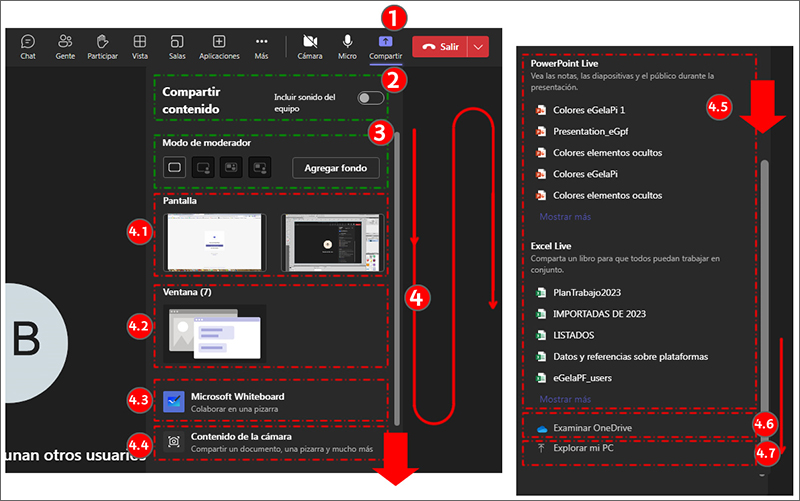Open dropdown arrow next to Salir

479,46
